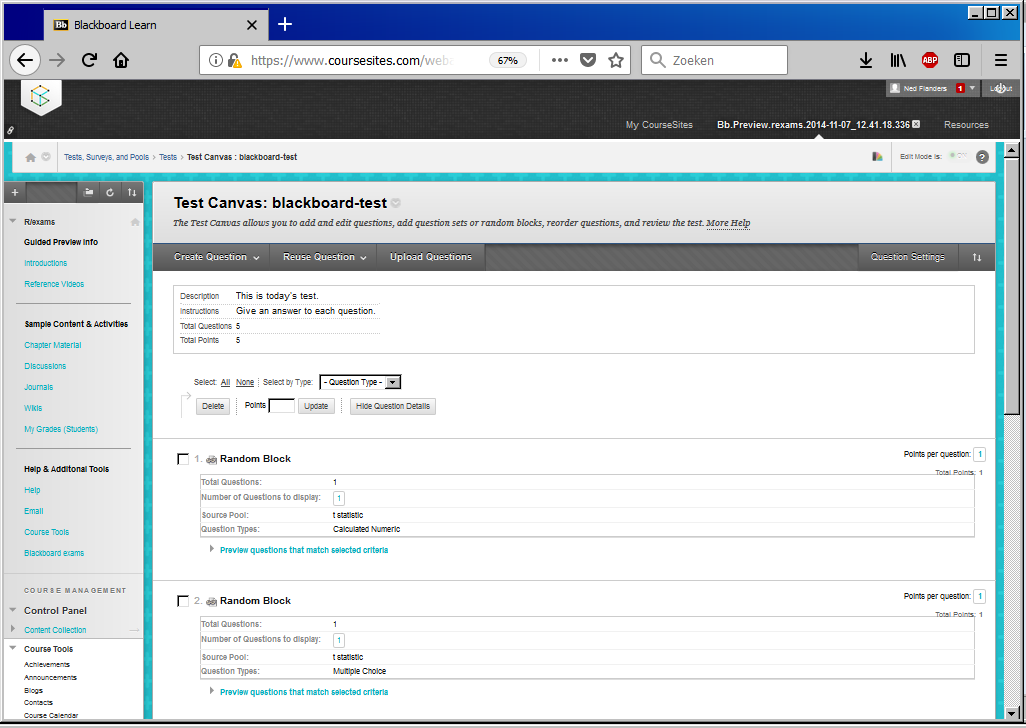Close the Blackboard Learn tab
The height and width of the screenshot is (728, 1026).
(x=252, y=25)
